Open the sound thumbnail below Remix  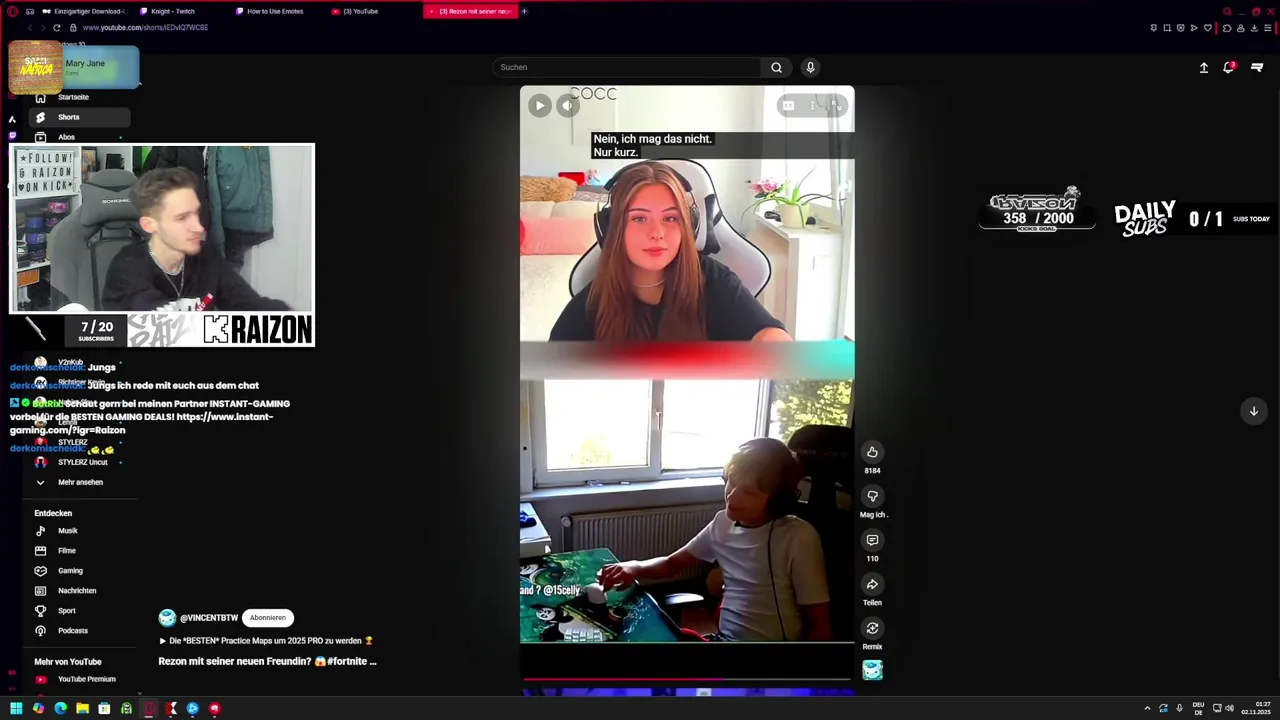click(872, 670)
